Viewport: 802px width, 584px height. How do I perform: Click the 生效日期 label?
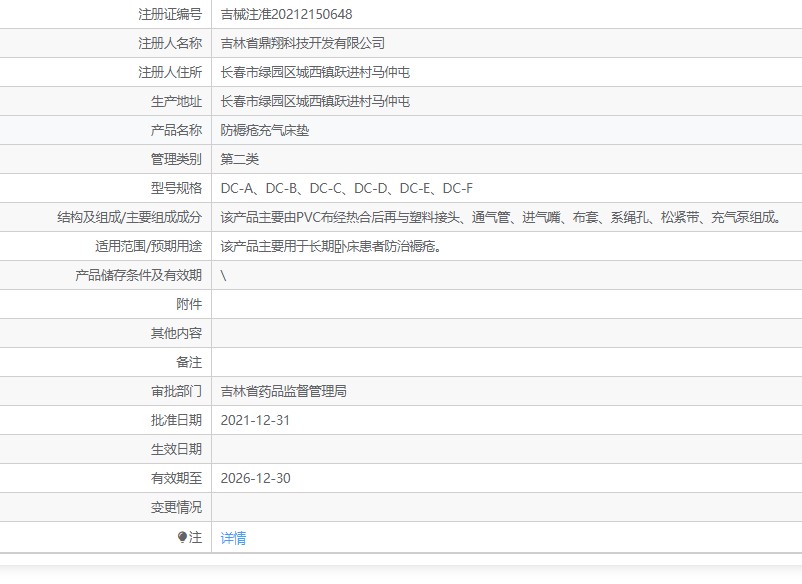tap(176, 450)
